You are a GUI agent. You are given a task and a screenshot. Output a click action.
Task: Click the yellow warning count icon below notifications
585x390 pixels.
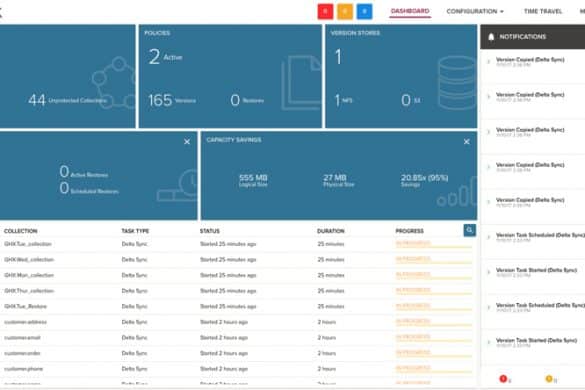[x=549, y=379]
